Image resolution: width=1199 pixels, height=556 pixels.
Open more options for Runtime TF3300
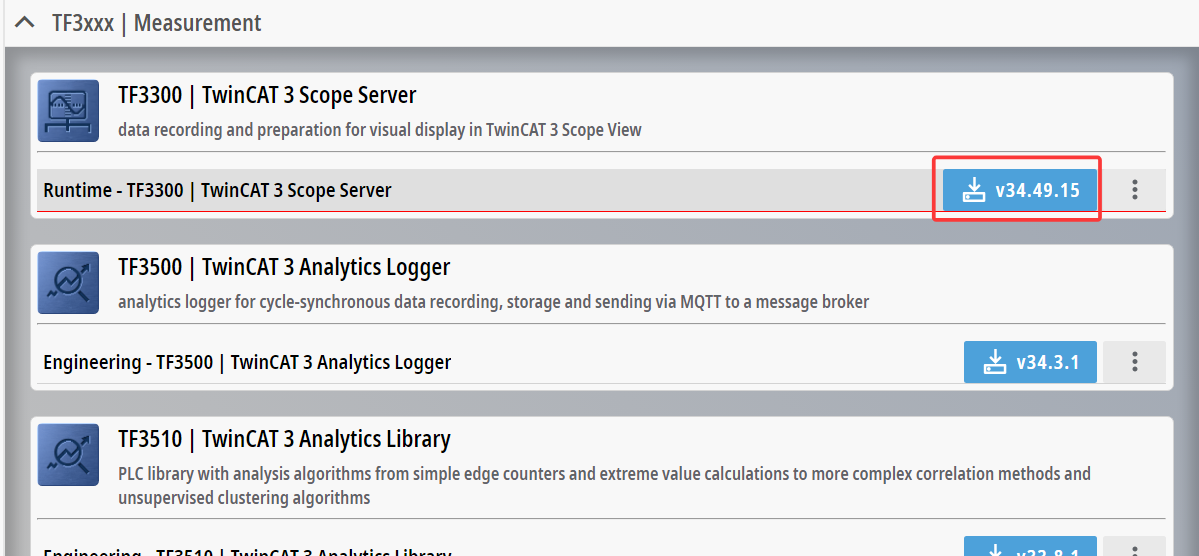[x=1134, y=190]
